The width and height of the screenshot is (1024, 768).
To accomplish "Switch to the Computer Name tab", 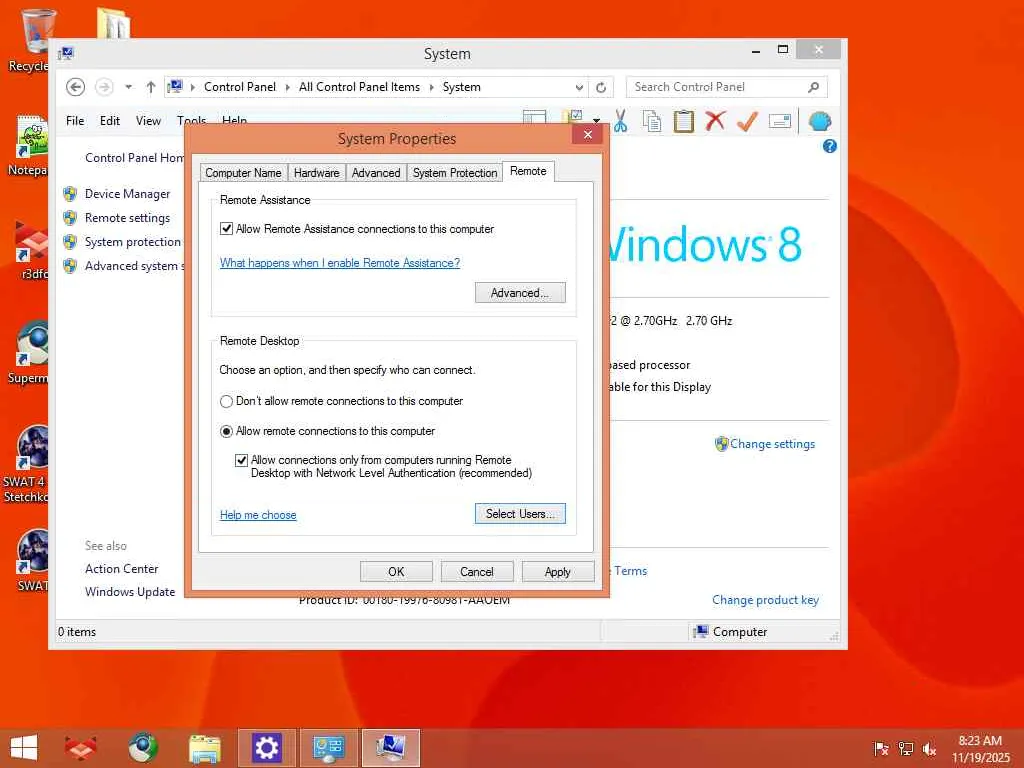I will [x=243, y=173].
